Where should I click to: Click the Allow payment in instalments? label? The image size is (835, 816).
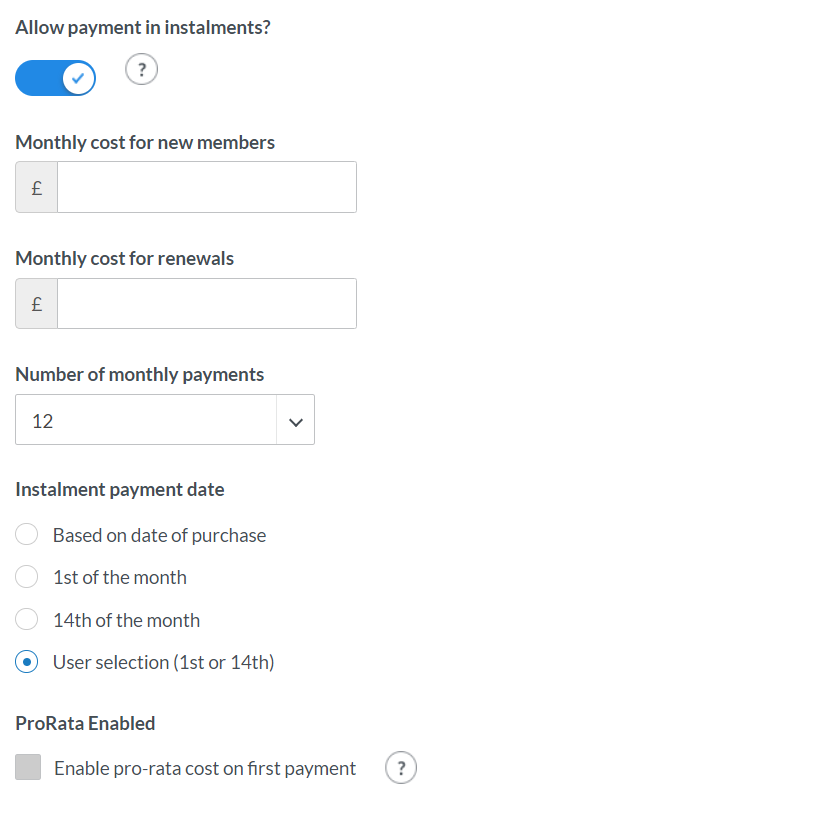[x=143, y=27]
